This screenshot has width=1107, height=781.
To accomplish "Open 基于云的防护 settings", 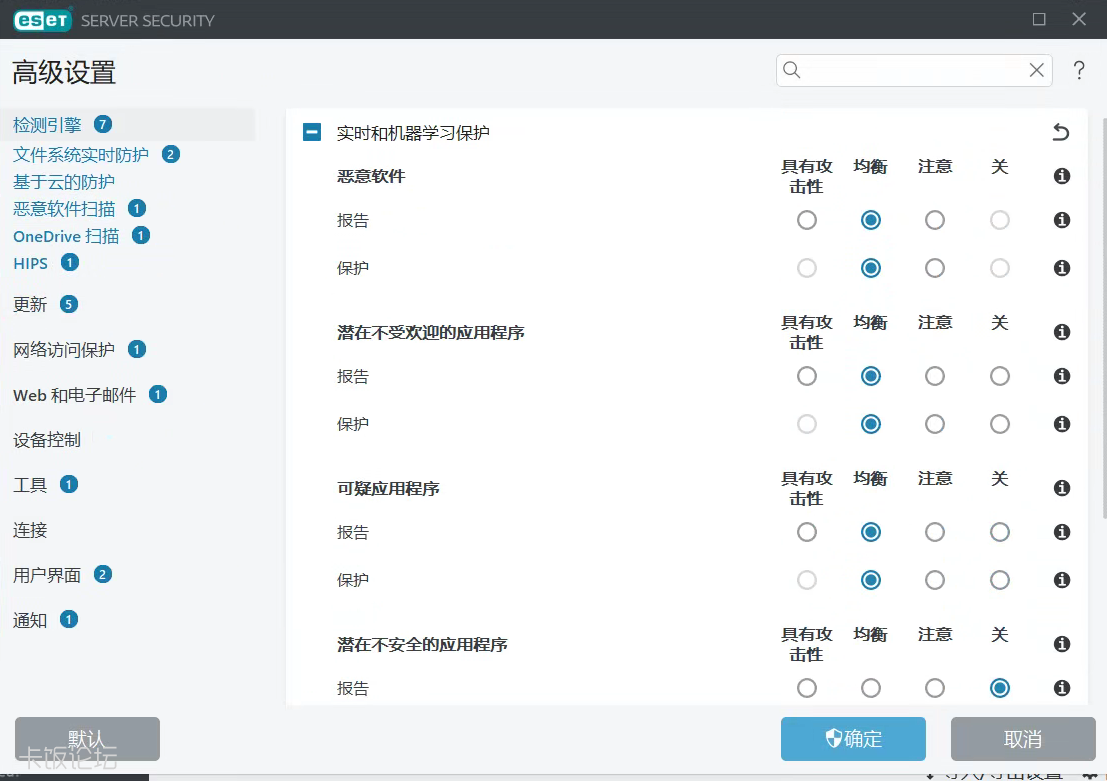I will coord(64,182).
